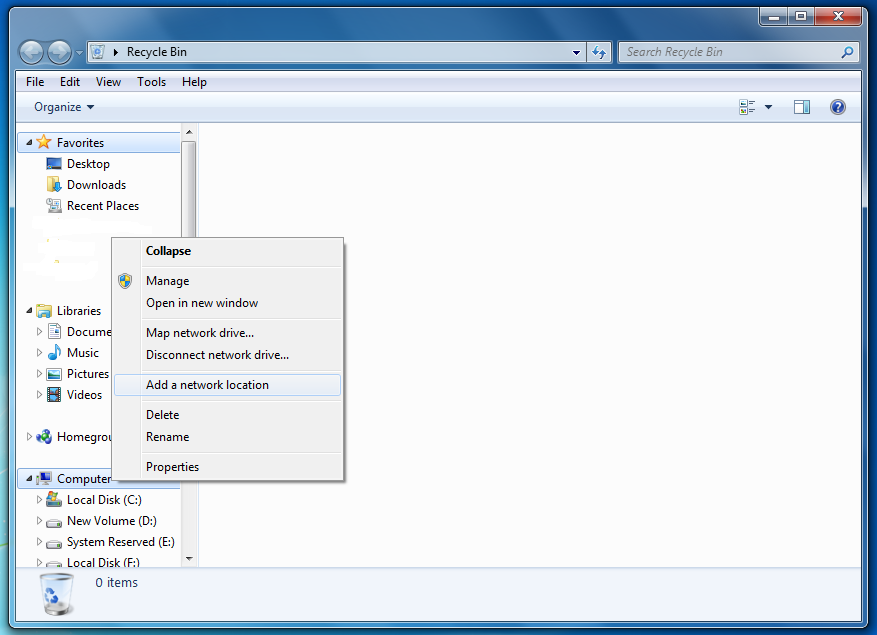This screenshot has height=635, width=877.
Task: Expand the Local Disk (C:) node
Action: pos(40,500)
